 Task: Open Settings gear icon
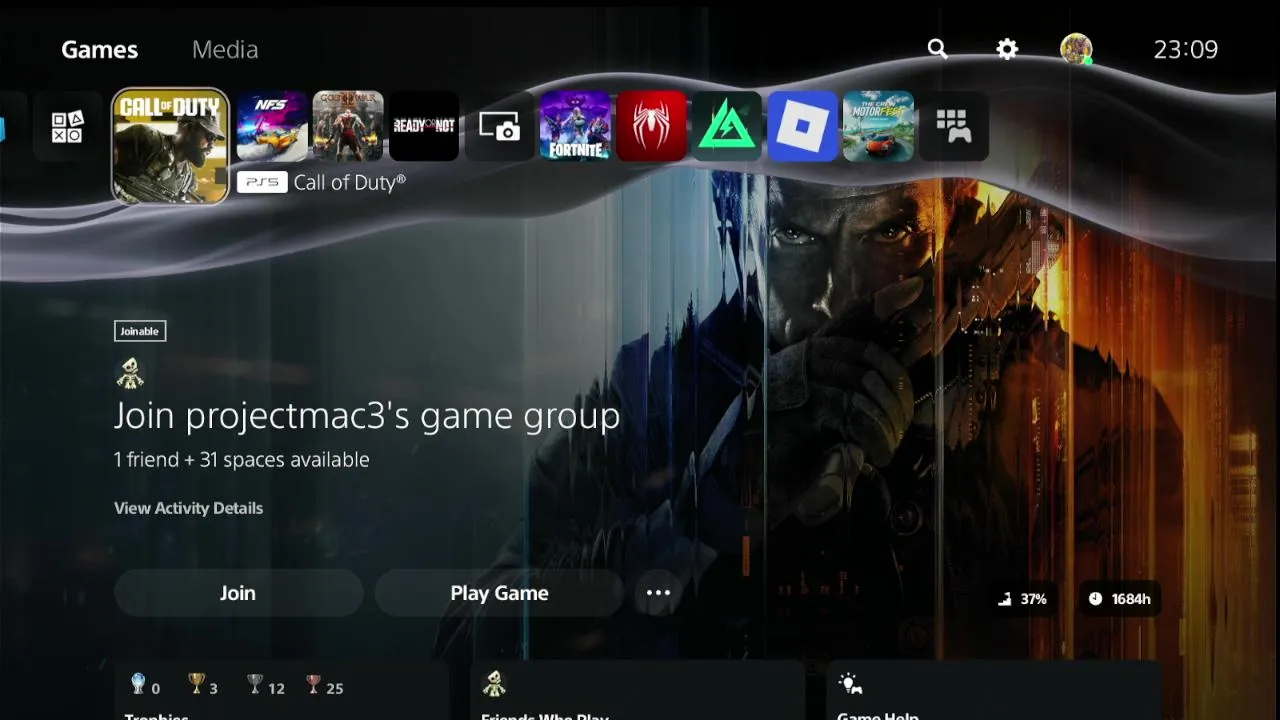tap(1007, 49)
